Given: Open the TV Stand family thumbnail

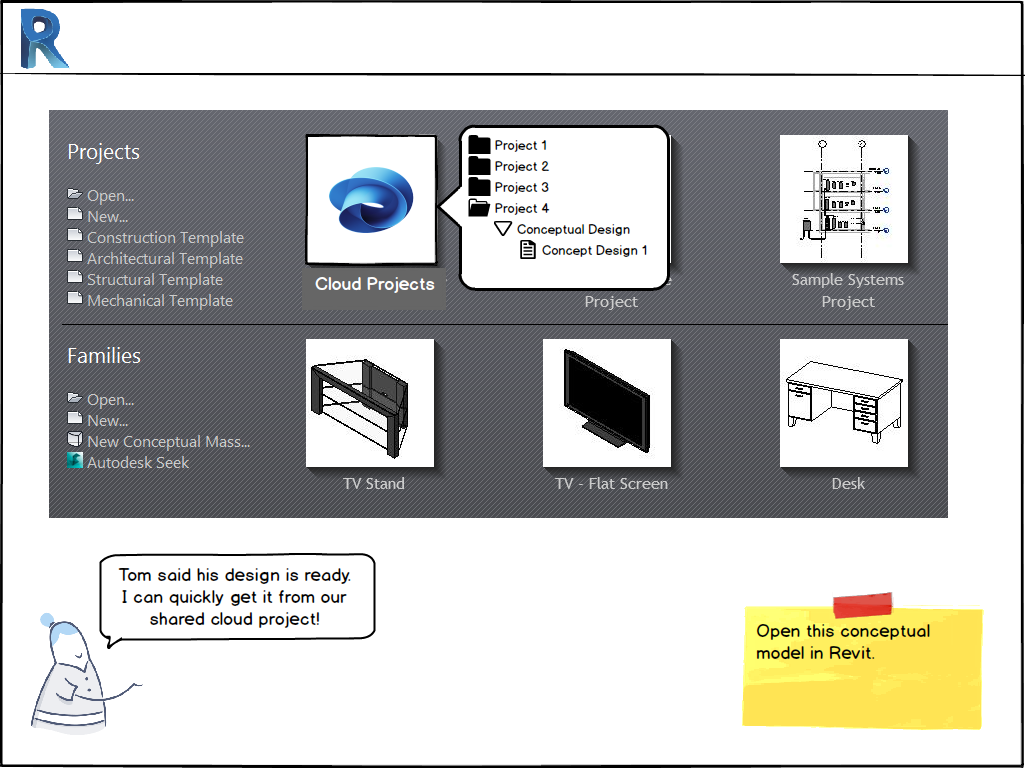Looking at the screenshot, I should (371, 402).
